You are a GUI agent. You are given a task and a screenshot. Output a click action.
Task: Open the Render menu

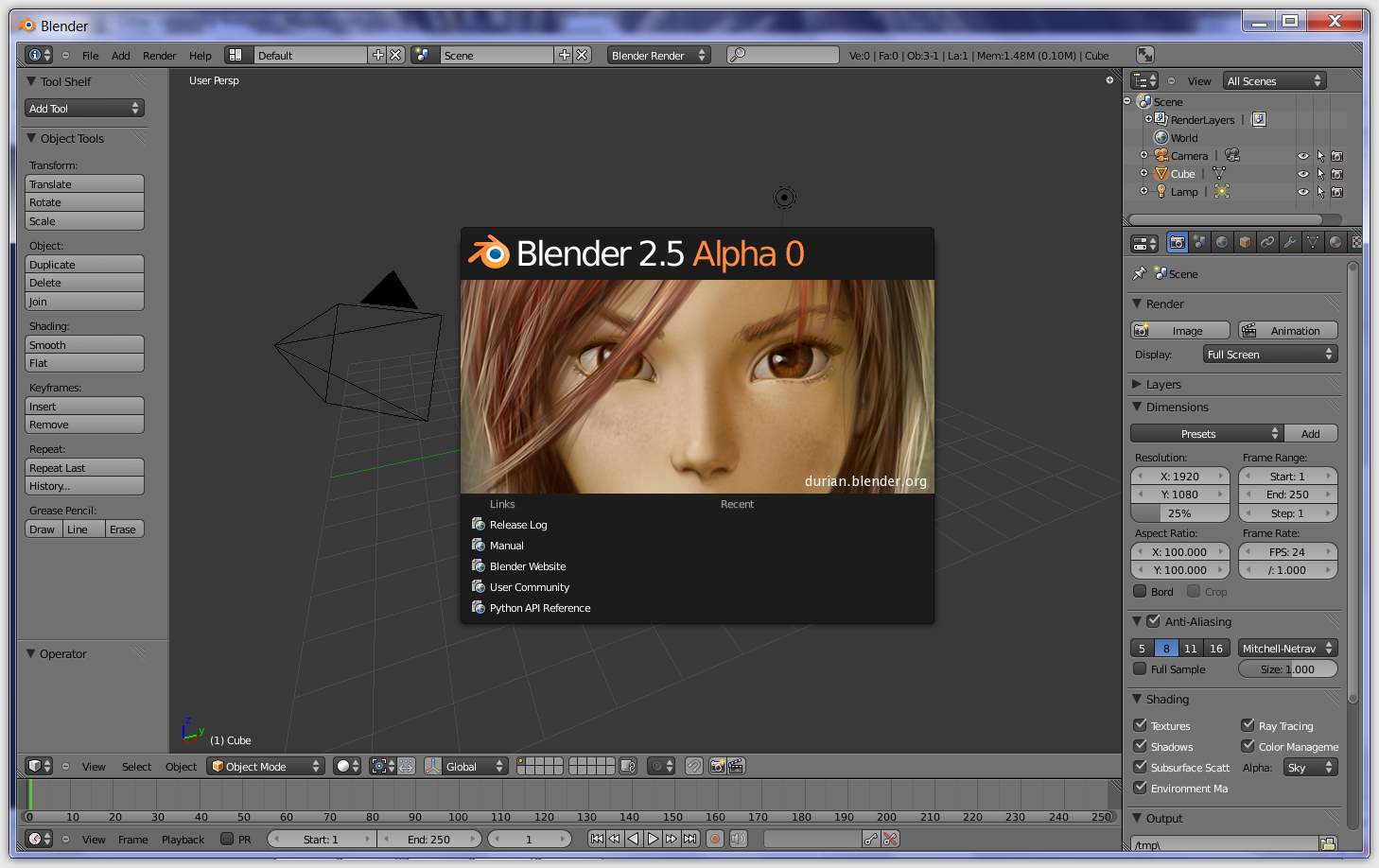pyautogui.click(x=159, y=55)
